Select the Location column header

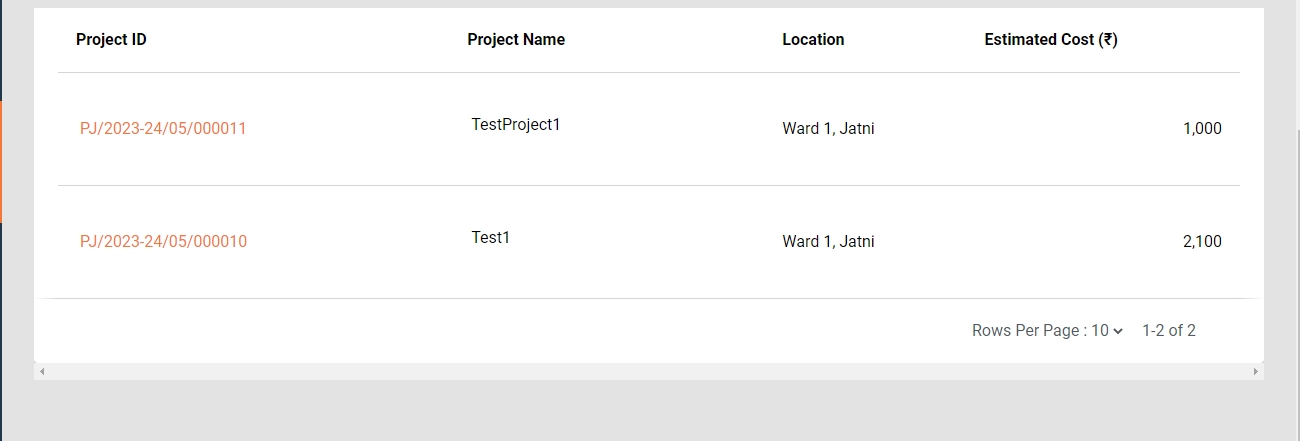tap(813, 40)
